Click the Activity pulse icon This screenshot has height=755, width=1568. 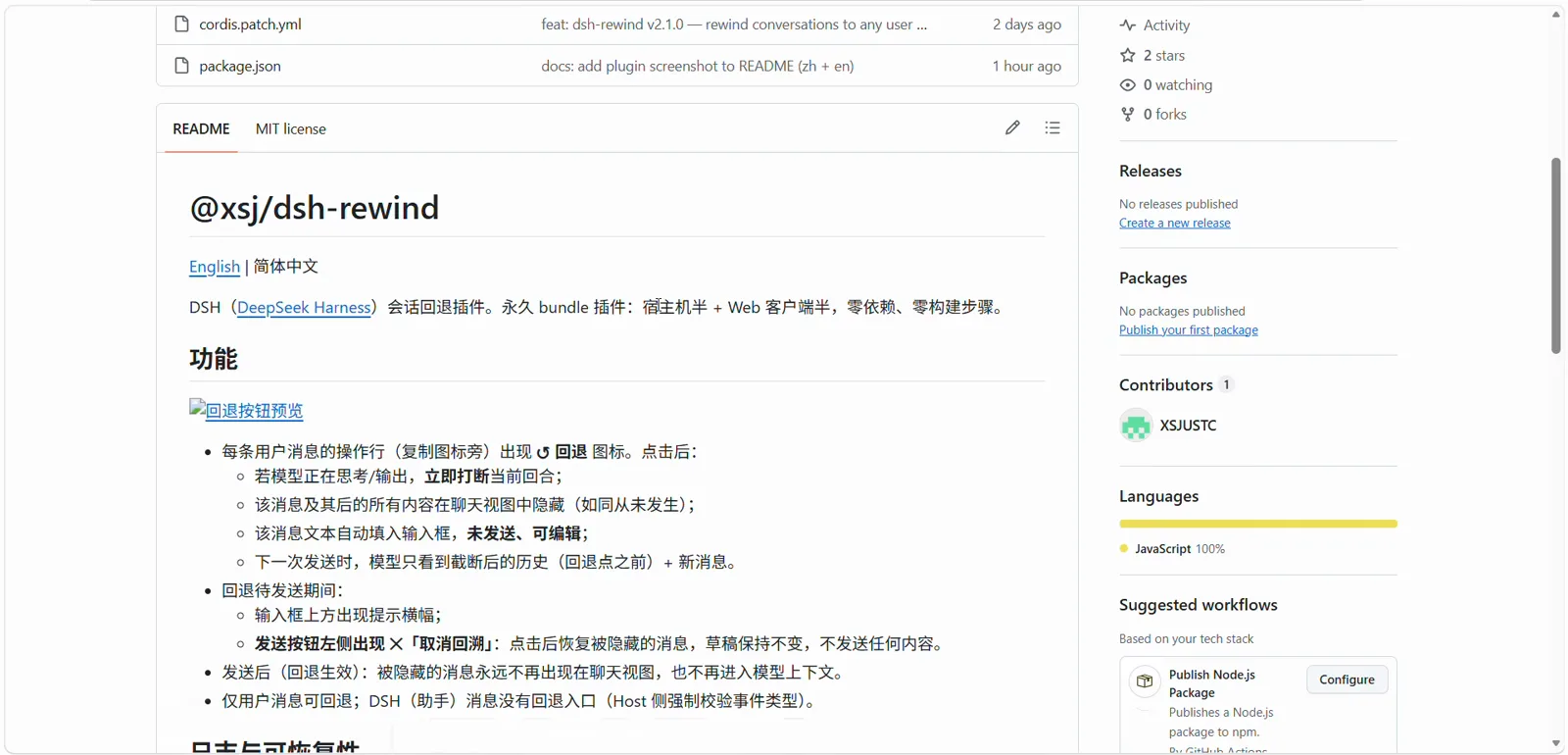tap(1128, 25)
